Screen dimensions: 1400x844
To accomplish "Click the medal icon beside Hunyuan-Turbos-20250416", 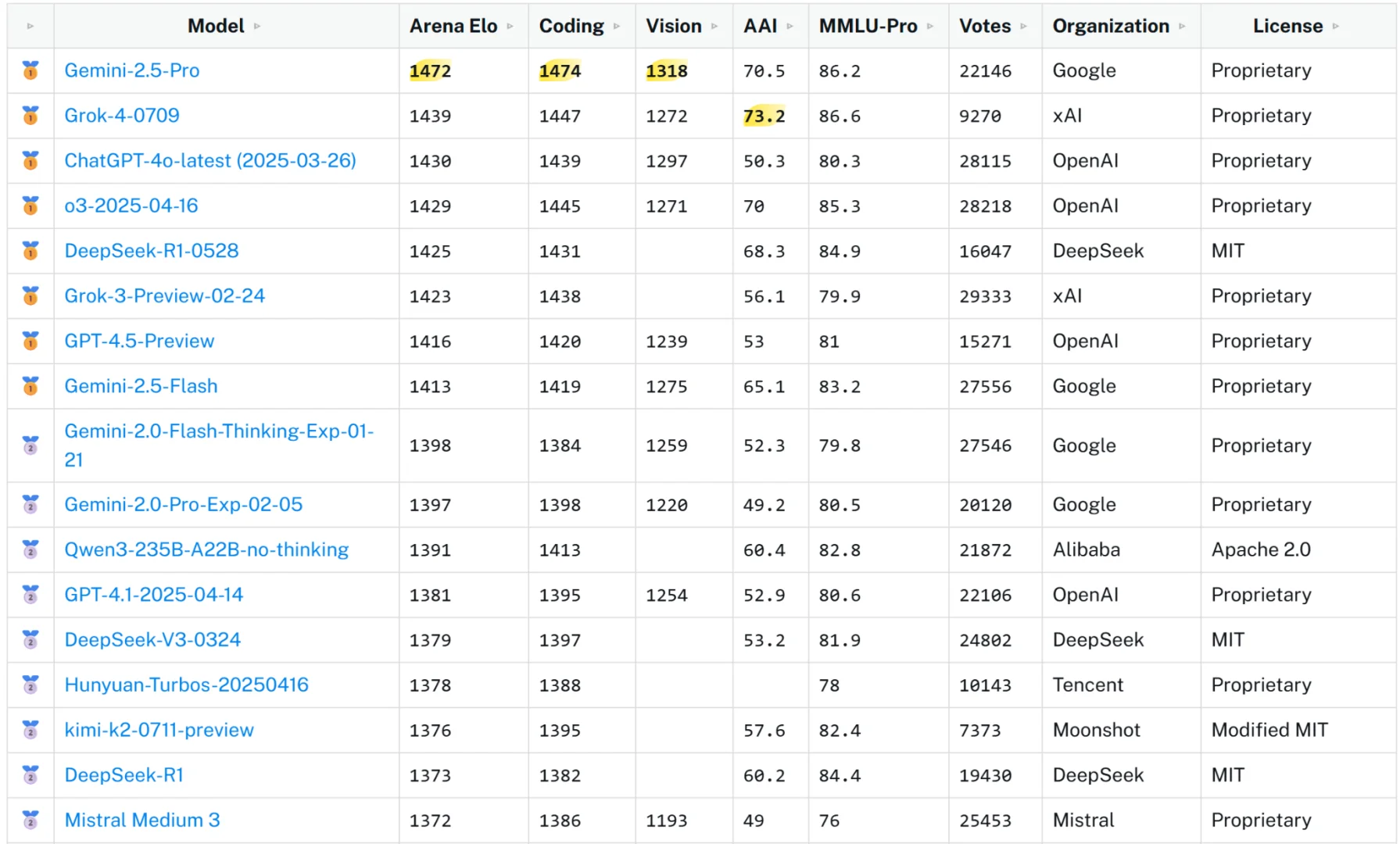I will pos(30,685).
